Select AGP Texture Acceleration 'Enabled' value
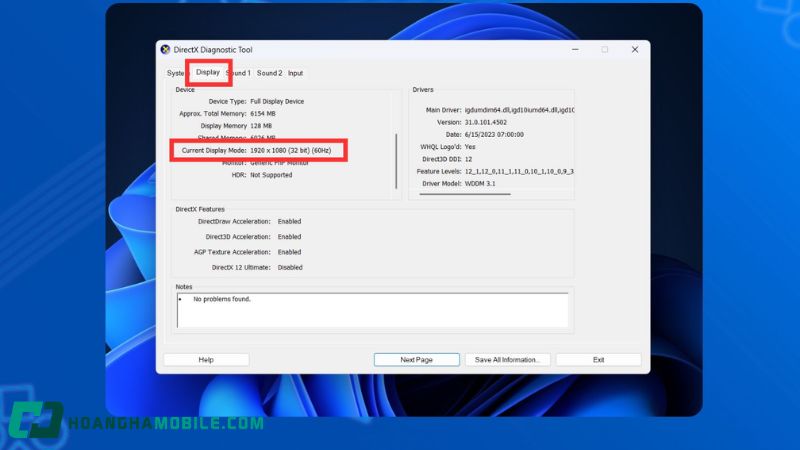This screenshot has height=450, width=800. click(x=289, y=252)
